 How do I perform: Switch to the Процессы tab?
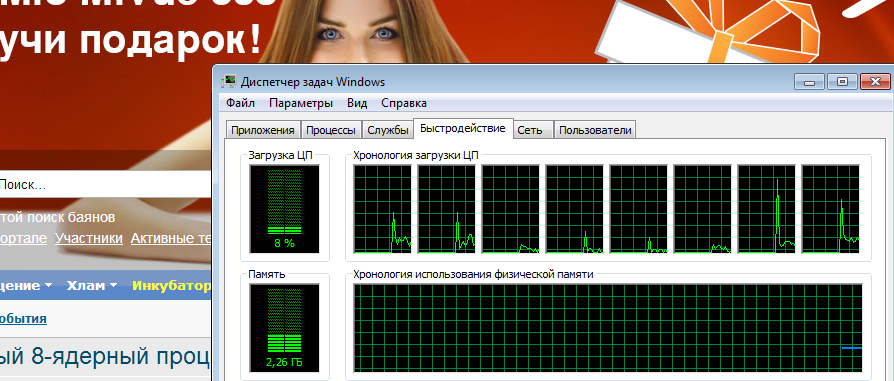(x=331, y=130)
